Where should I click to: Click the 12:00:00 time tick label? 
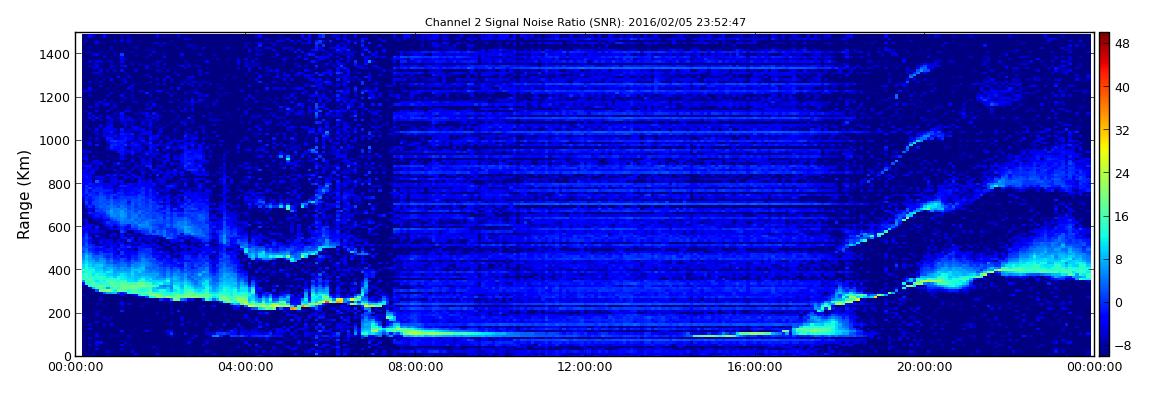click(584, 367)
